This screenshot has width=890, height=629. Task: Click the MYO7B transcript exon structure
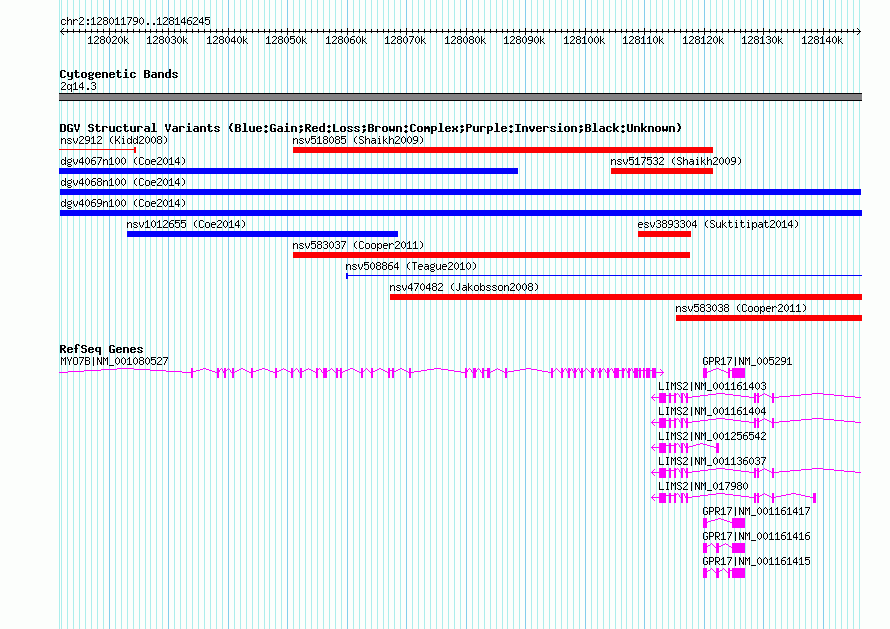(362, 372)
